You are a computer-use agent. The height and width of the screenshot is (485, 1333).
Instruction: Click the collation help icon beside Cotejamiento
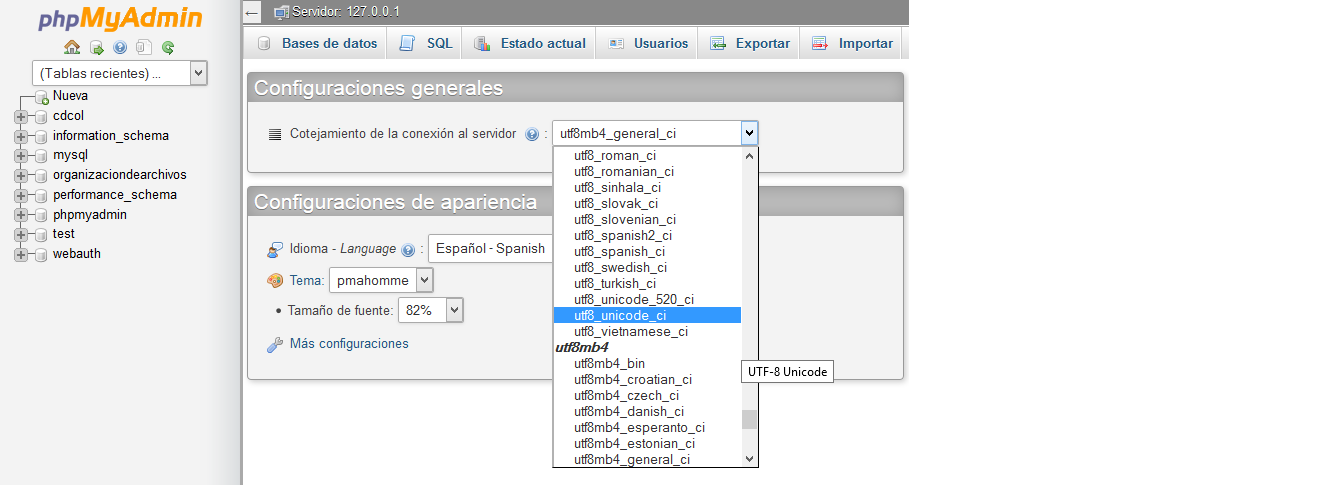click(x=532, y=134)
